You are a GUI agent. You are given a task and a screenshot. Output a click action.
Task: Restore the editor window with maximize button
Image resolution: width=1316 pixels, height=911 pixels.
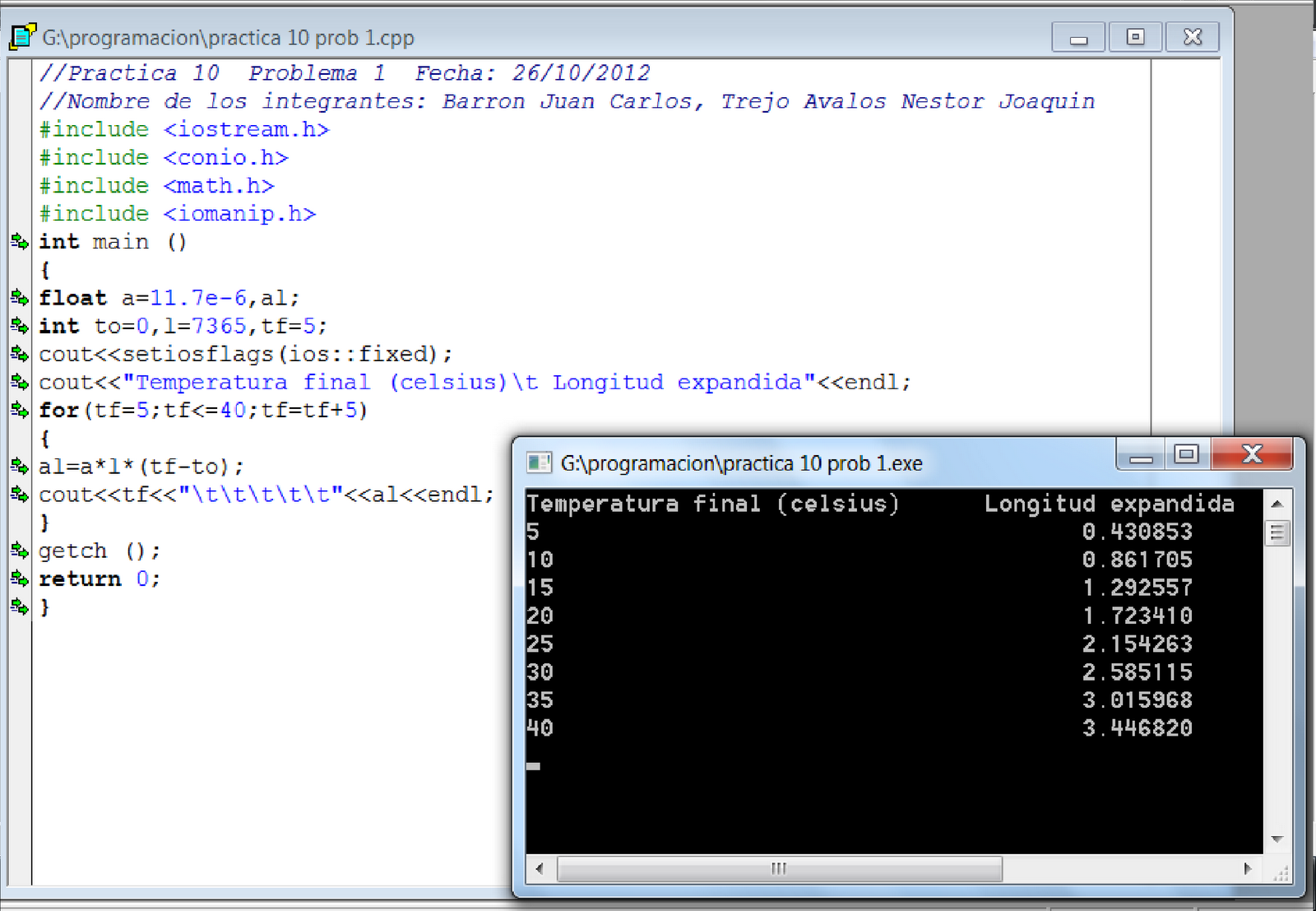point(1135,37)
